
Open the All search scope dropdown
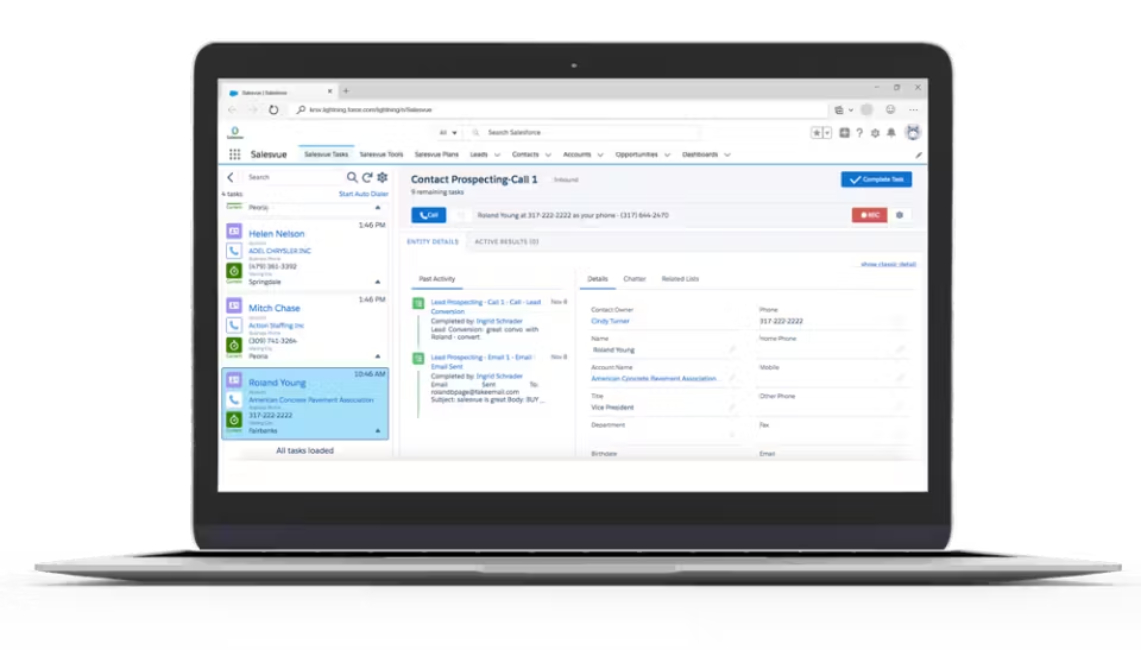[x=448, y=132]
